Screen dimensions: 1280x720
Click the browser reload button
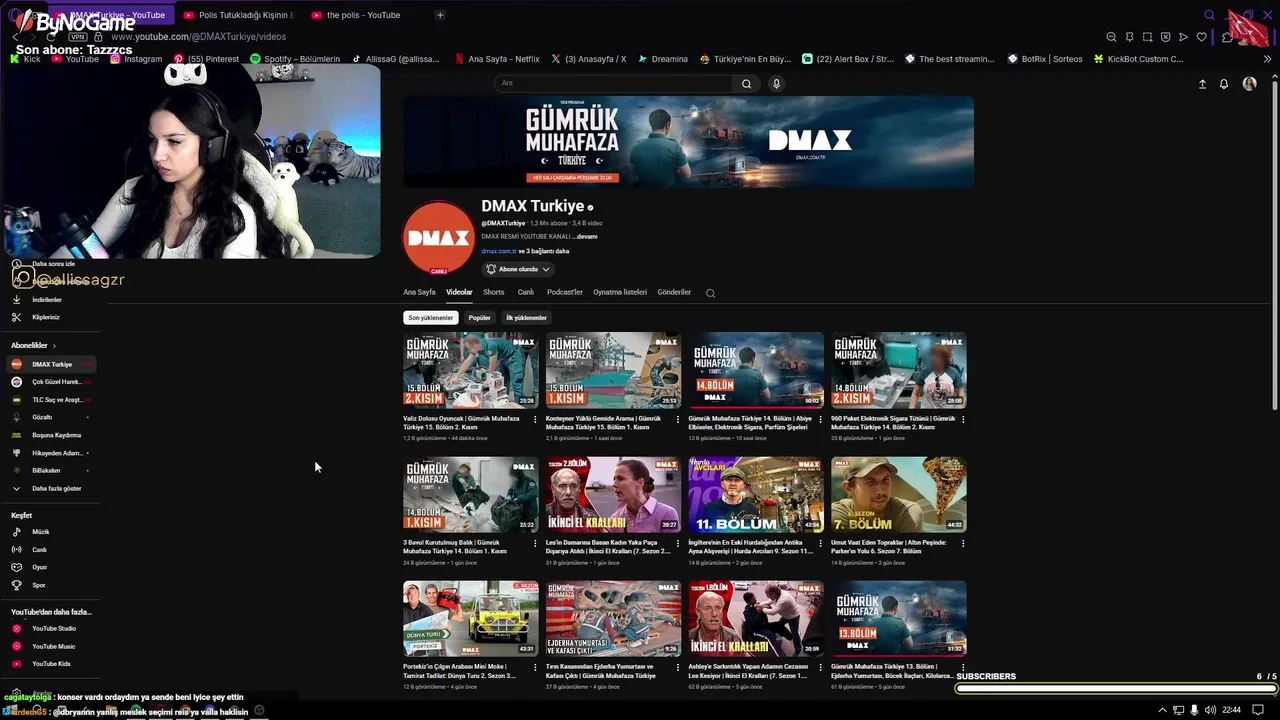[x=51, y=37]
